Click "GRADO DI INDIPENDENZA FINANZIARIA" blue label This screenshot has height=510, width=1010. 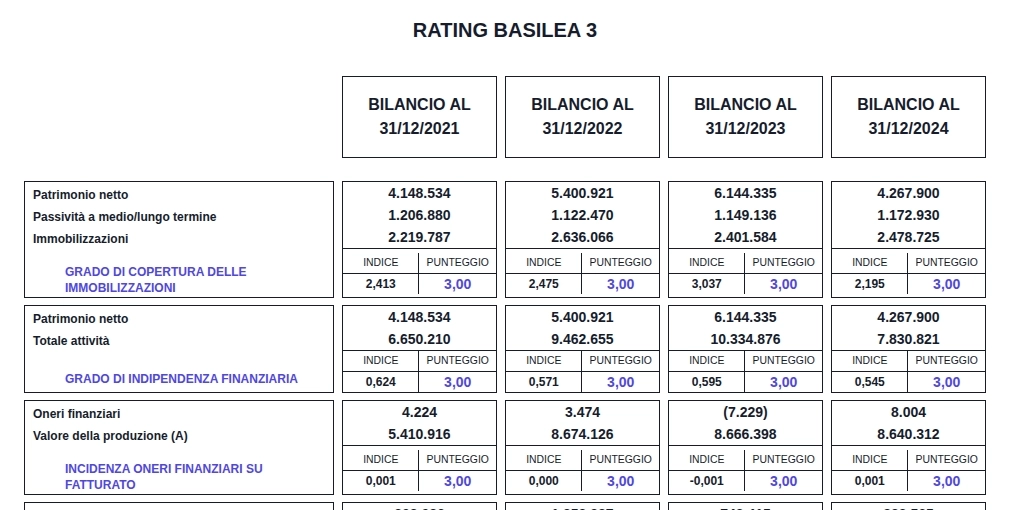click(x=181, y=379)
